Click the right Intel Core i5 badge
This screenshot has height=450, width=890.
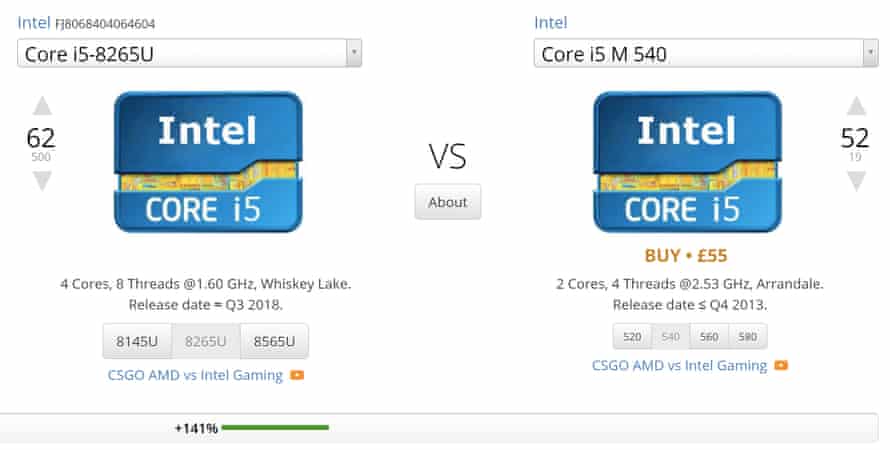click(x=687, y=161)
